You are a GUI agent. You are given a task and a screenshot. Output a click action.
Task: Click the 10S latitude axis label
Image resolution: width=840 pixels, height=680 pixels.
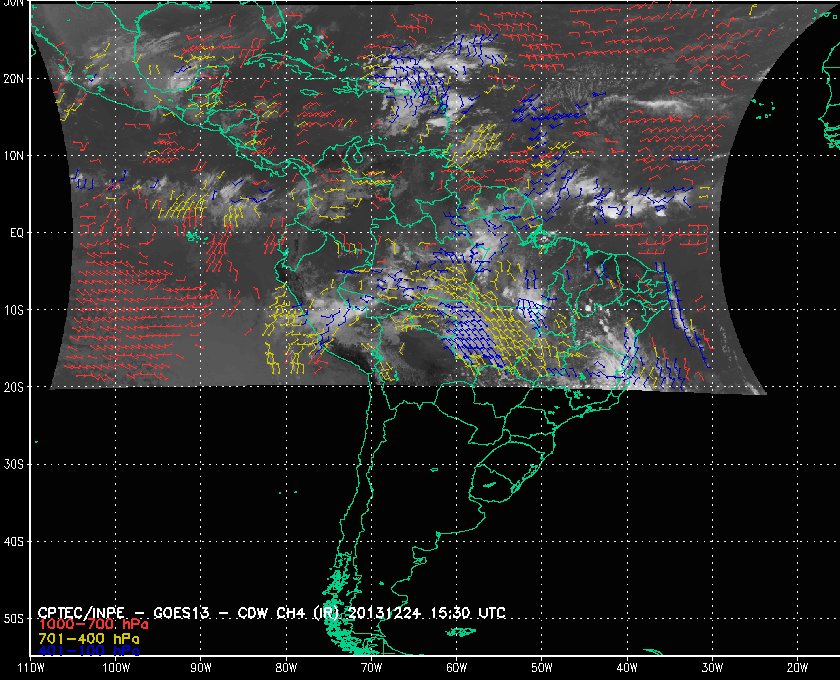13,310
